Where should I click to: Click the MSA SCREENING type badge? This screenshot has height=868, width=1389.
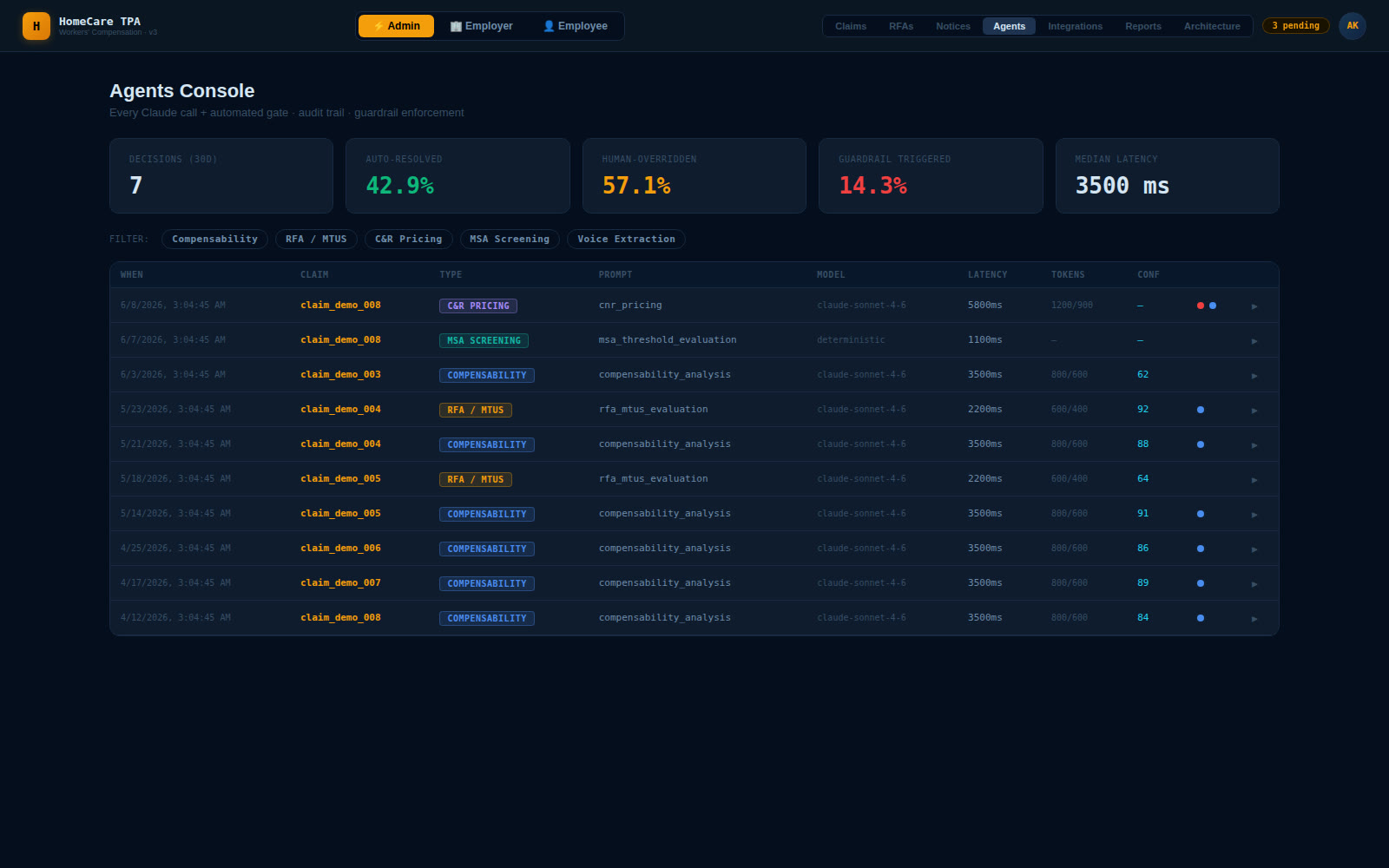pyautogui.click(x=484, y=340)
